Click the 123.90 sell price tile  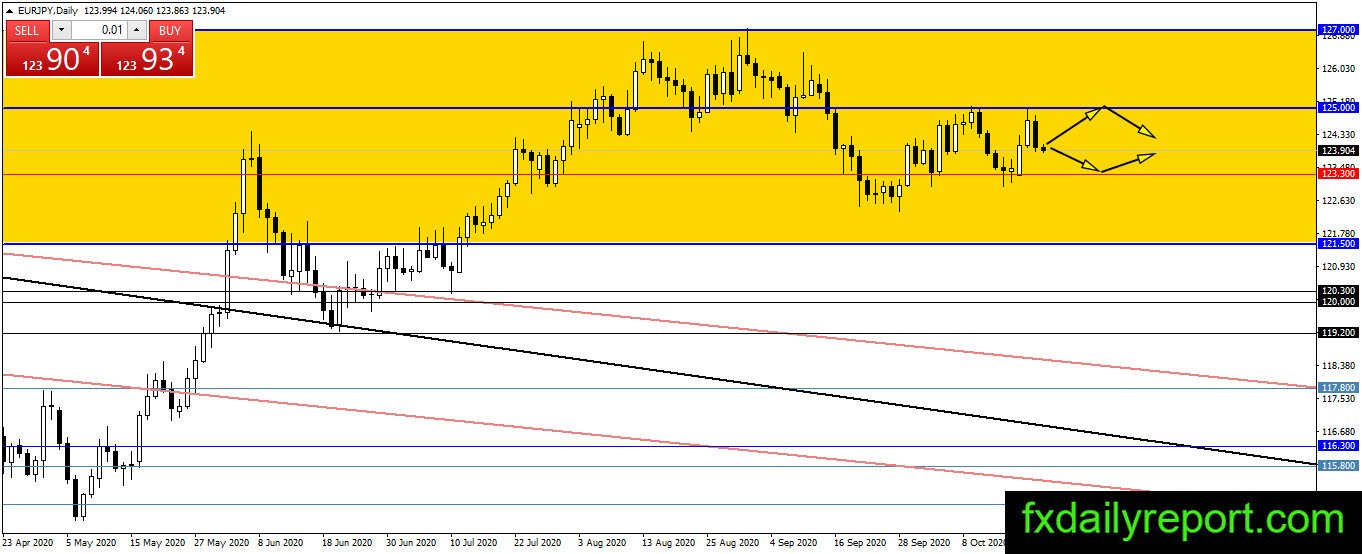tap(52, 59)
